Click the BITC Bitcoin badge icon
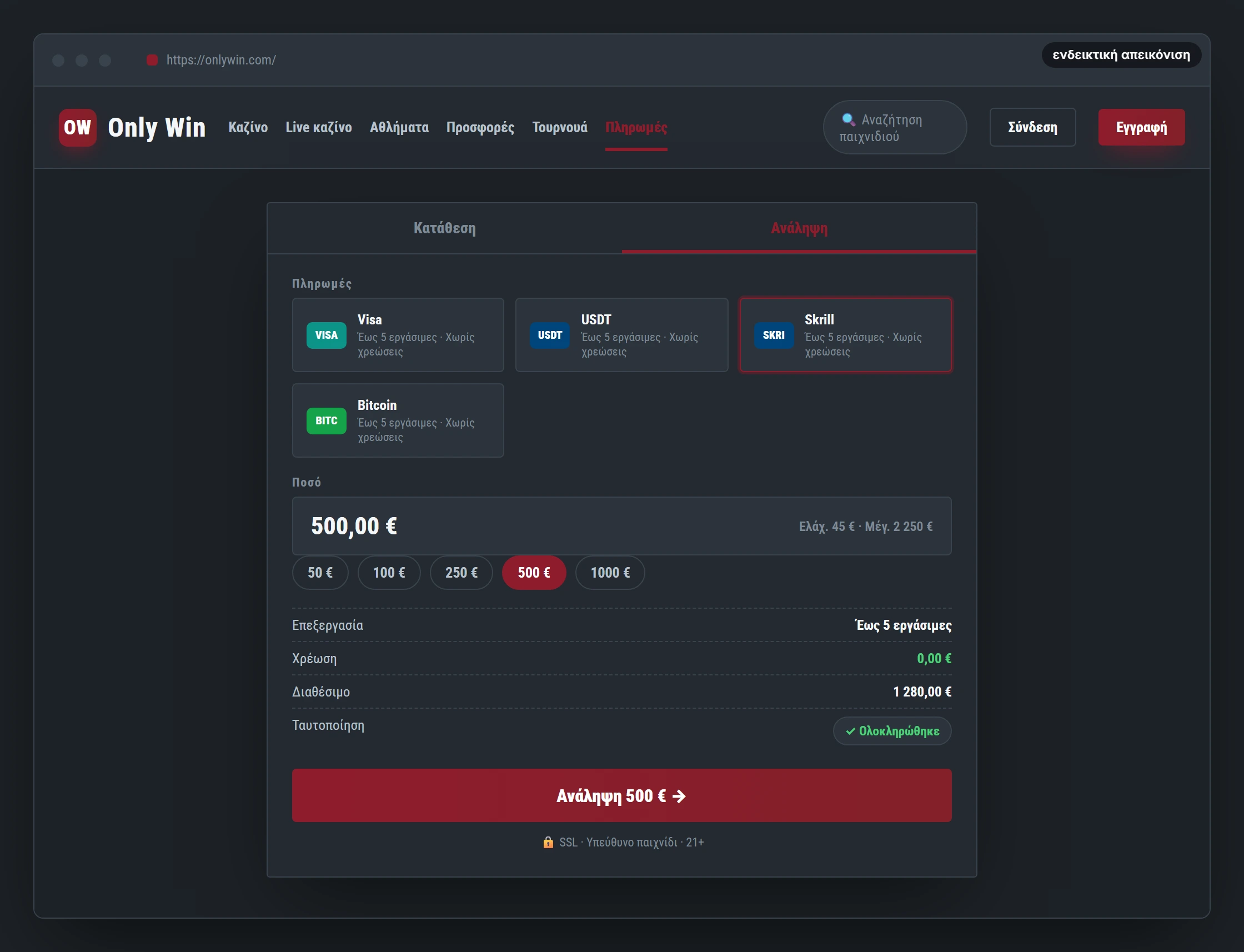This screenshot has width=1244, height=952. [x=327, y=420]
